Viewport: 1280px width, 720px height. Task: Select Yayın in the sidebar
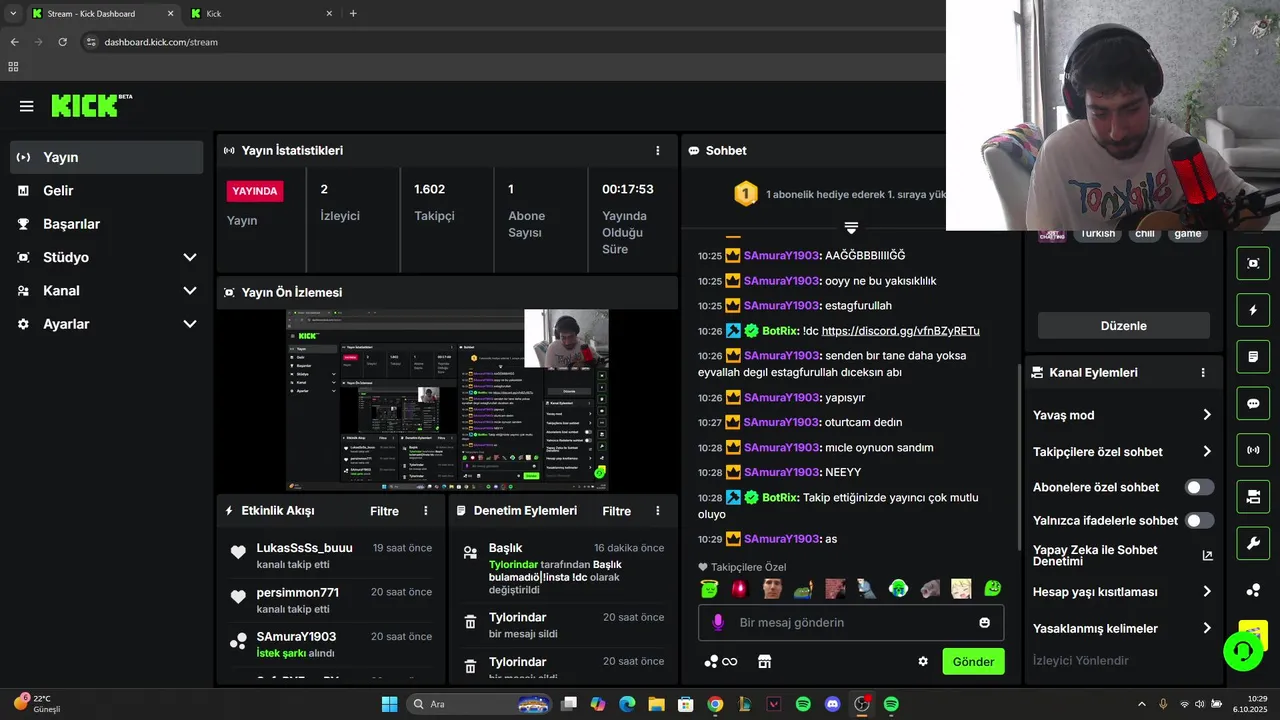point(107,157)
